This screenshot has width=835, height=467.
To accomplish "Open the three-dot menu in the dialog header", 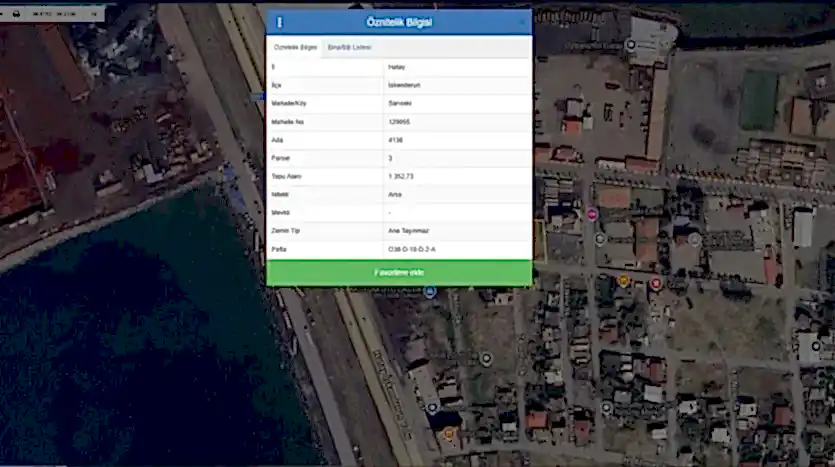I will (279, 22).
